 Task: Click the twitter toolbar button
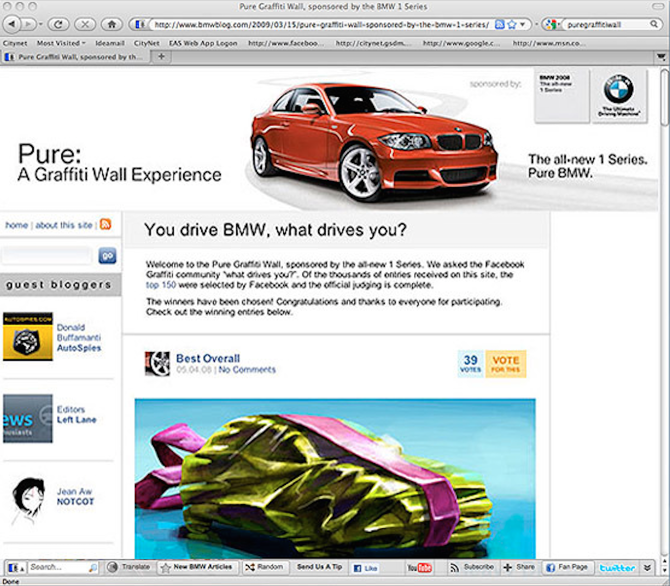point(617,568)
